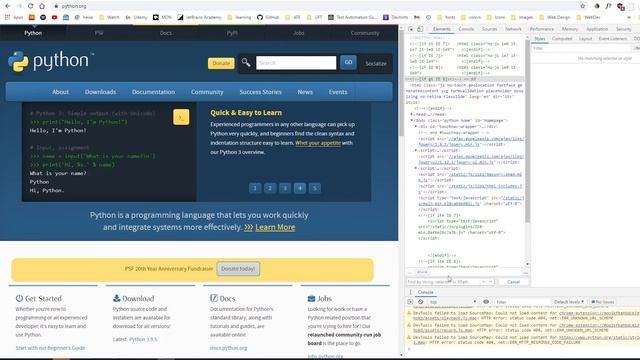This screenshot has height=360, width=640.
Task: Open the Apps grid in bookmarks bar
Action: (x=13, y=17)
